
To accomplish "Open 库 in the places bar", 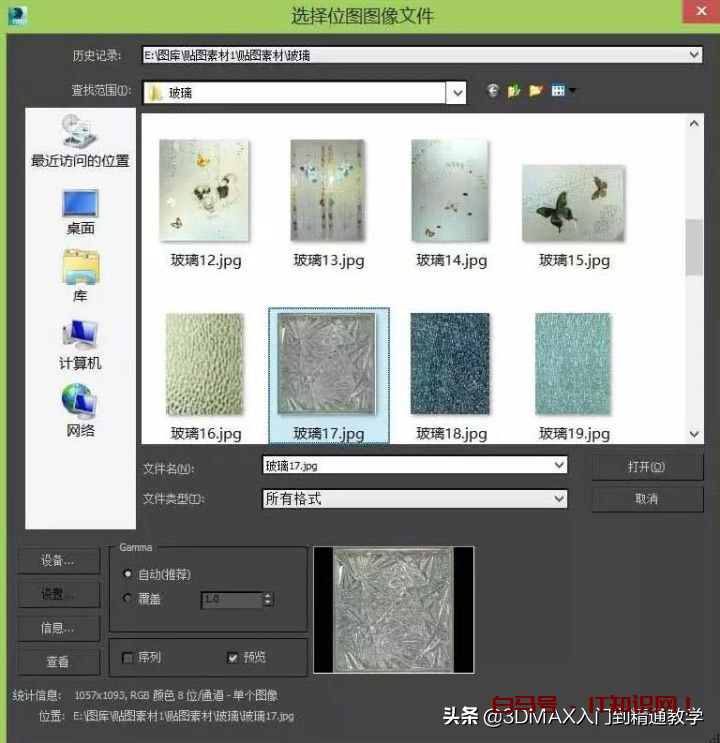I will tap(80, 276).
